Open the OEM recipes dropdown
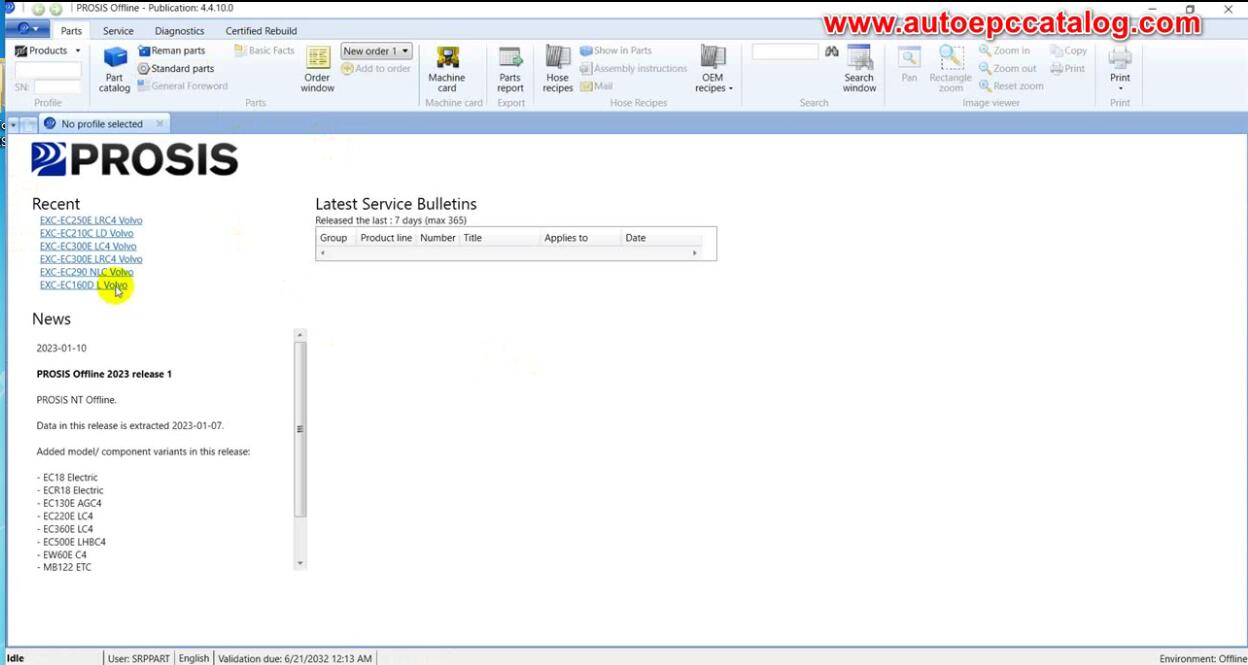 tap(713, 69)
